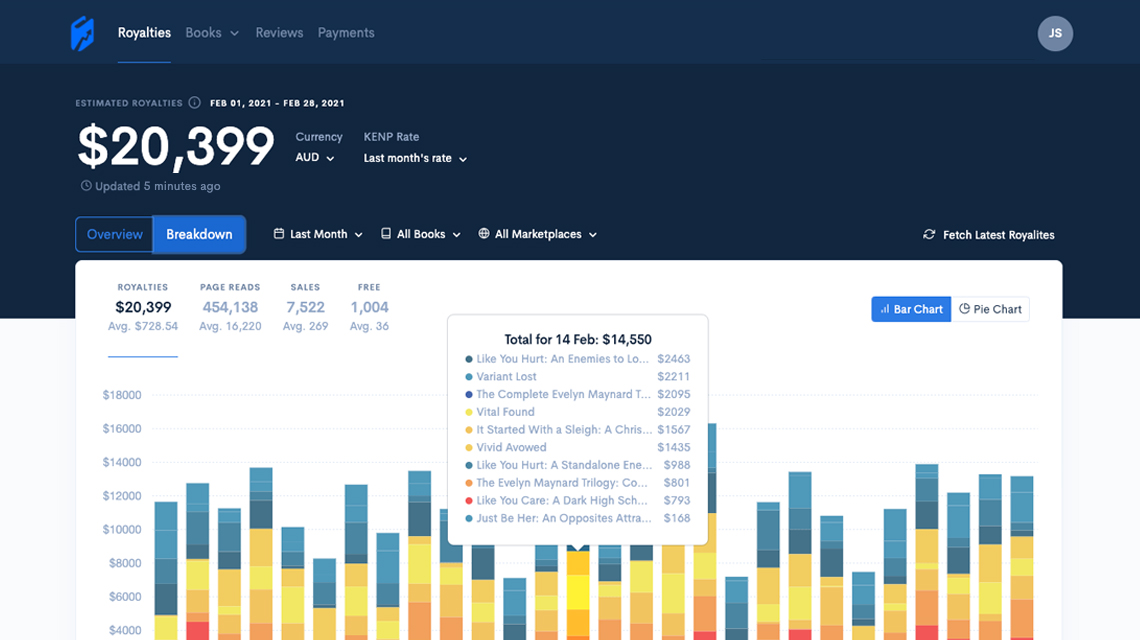
Task: Click the refresh icon beside Fetch Latest Royalites
Action: (x=928, y=235)
